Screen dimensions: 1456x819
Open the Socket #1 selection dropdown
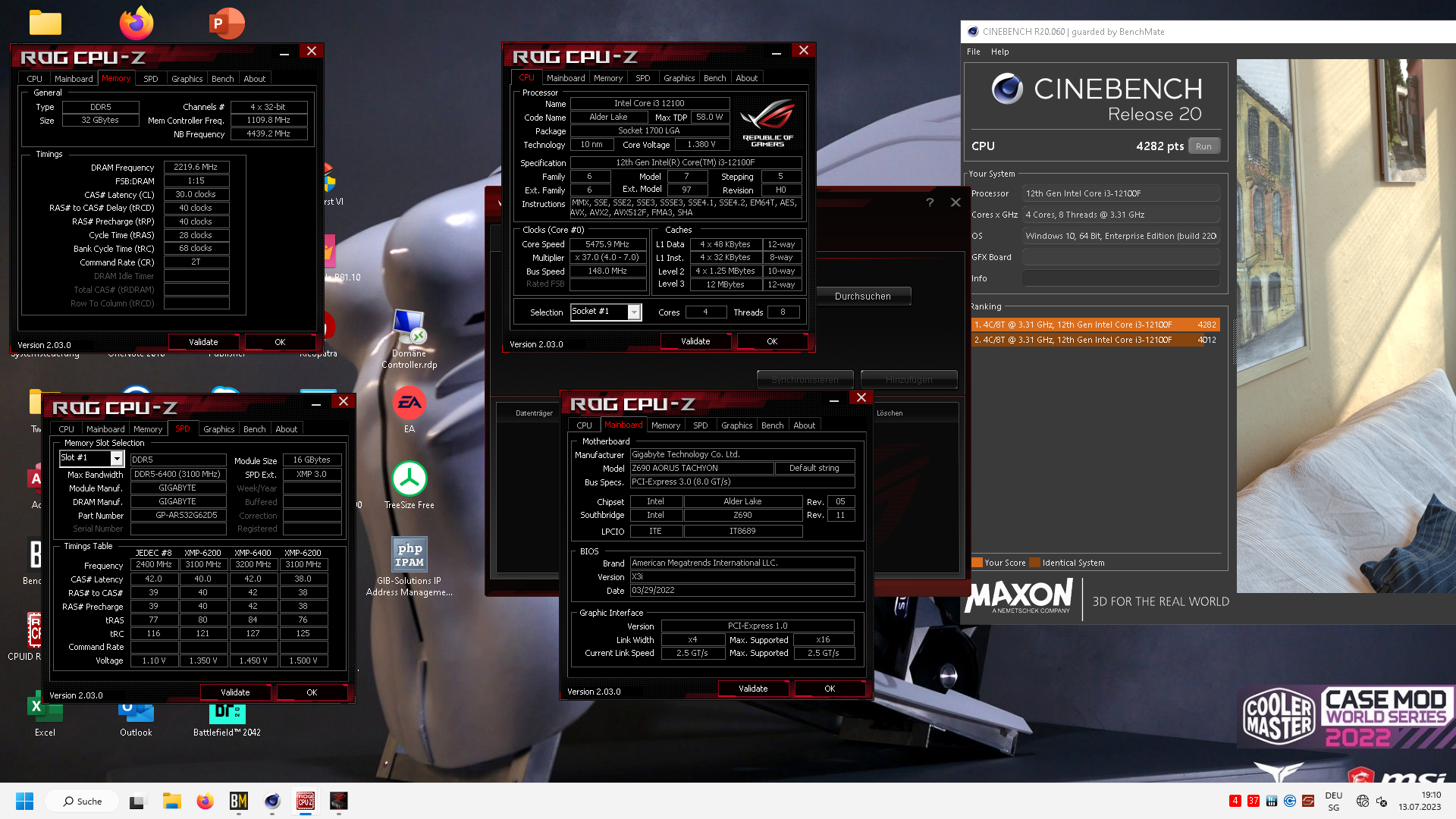coord(634,312)
